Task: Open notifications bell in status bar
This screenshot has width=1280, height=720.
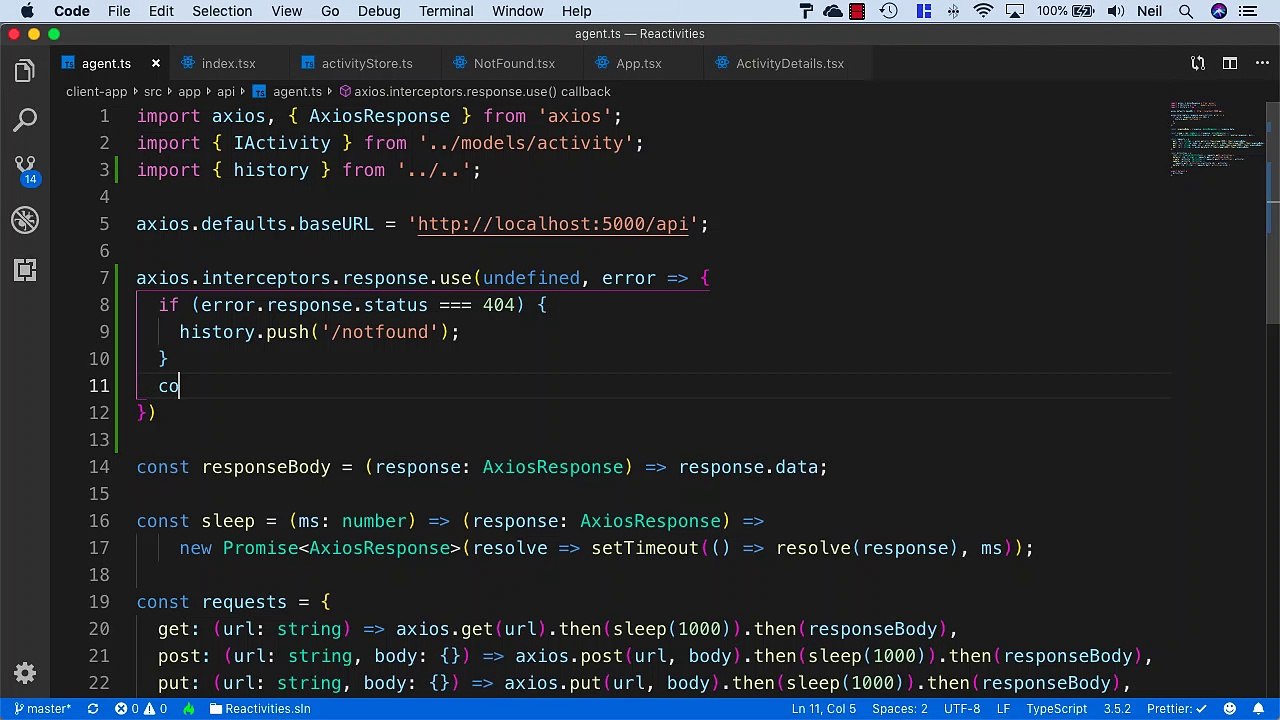Action: coord(1258,708)
